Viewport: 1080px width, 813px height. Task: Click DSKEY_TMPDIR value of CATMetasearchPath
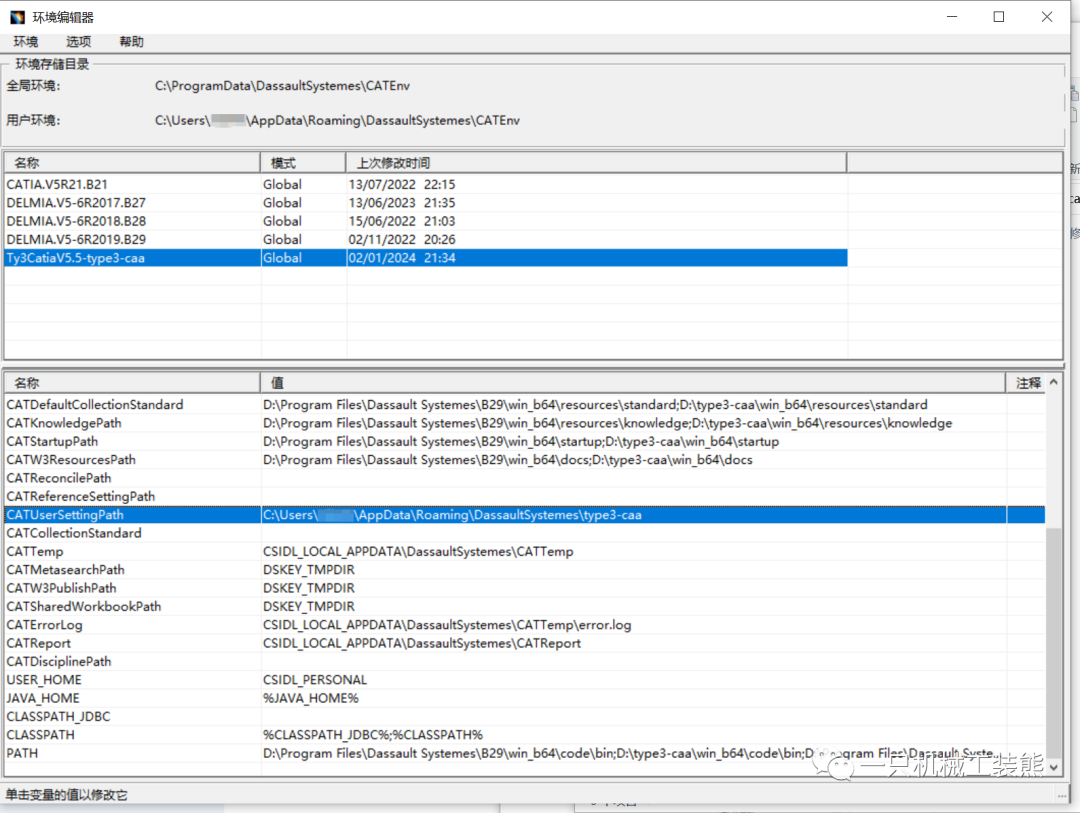click(x=309, y=570)
